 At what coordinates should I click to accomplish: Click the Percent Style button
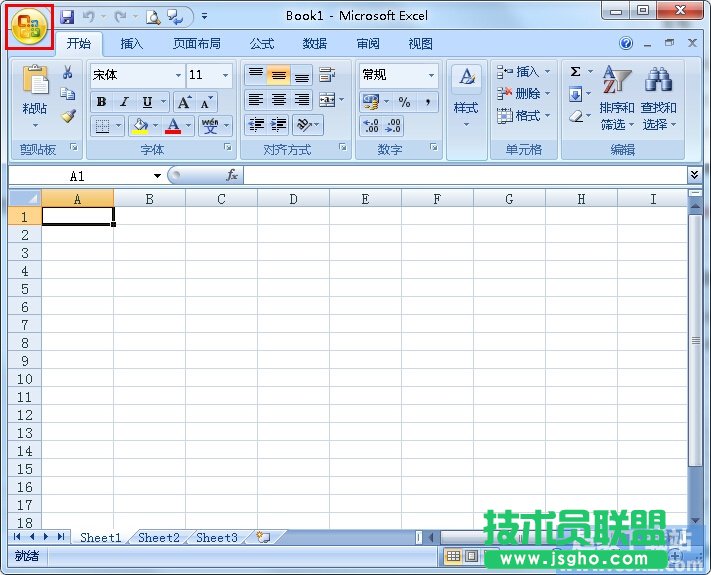coord(404,102)
